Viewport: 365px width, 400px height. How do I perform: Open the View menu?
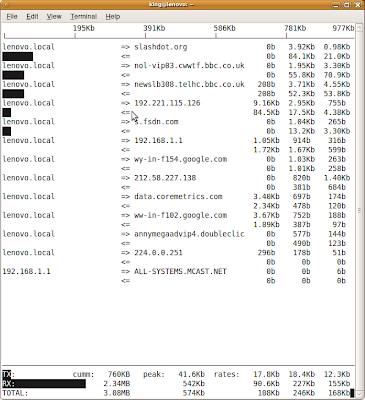[x=54, y=16]
